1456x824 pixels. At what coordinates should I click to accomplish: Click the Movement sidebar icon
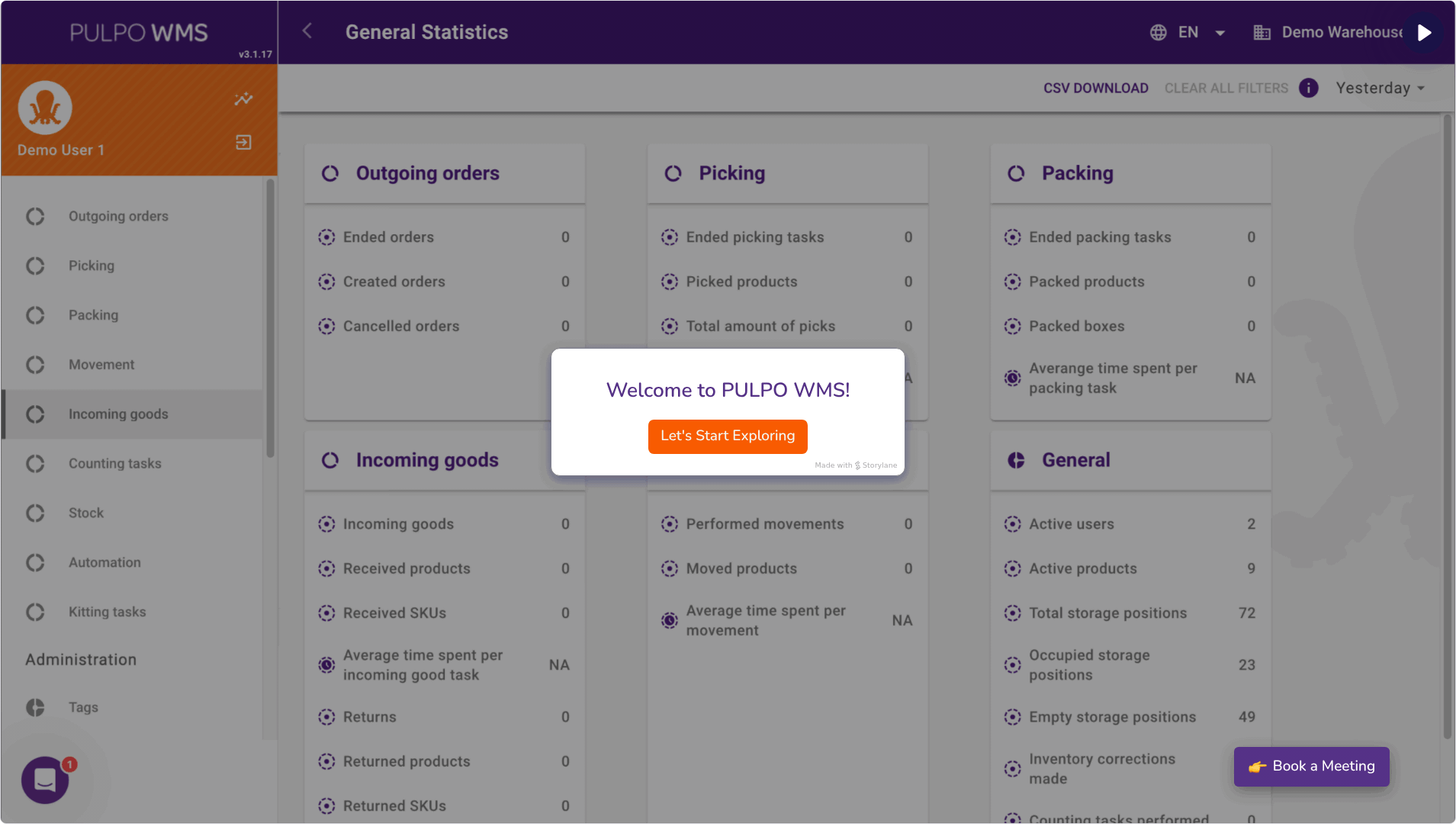[x=35, y=365]
